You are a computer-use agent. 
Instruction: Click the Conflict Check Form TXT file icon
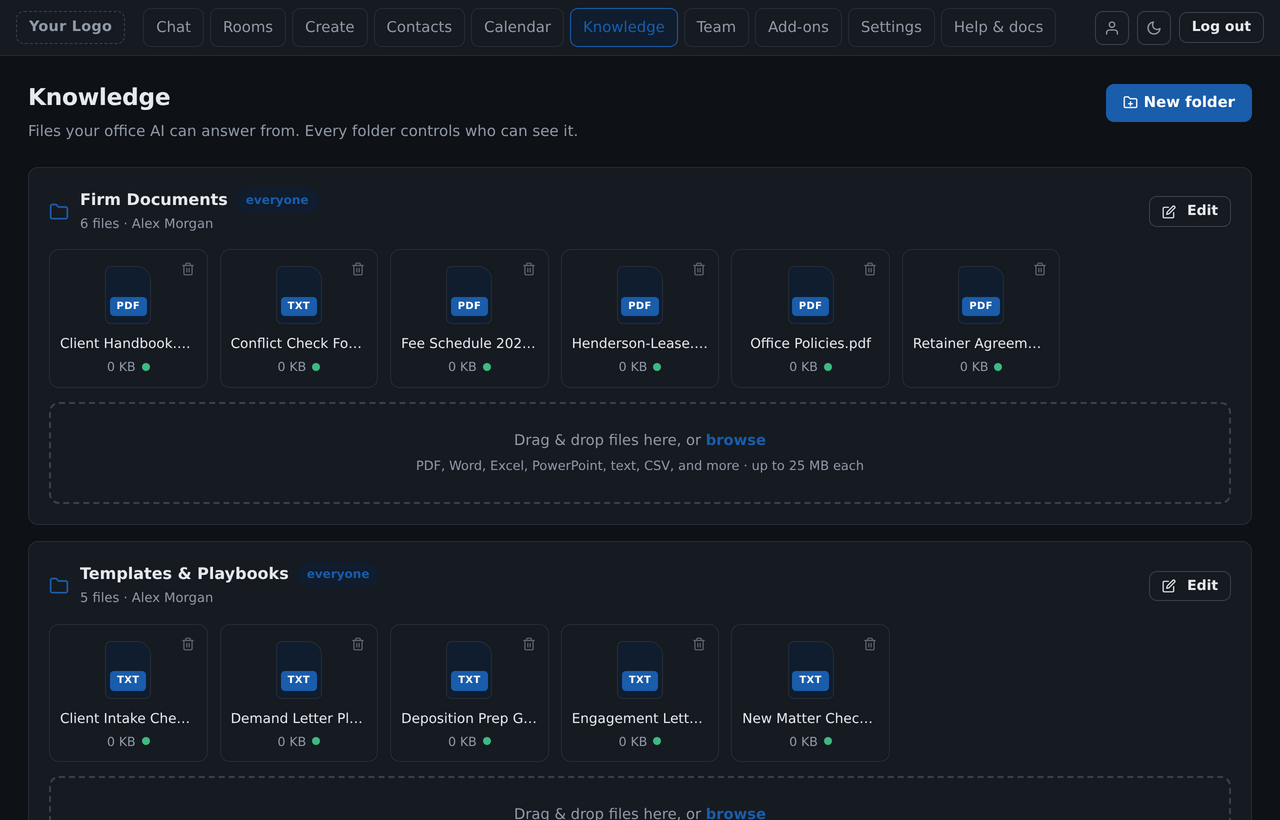coord(298,295)
